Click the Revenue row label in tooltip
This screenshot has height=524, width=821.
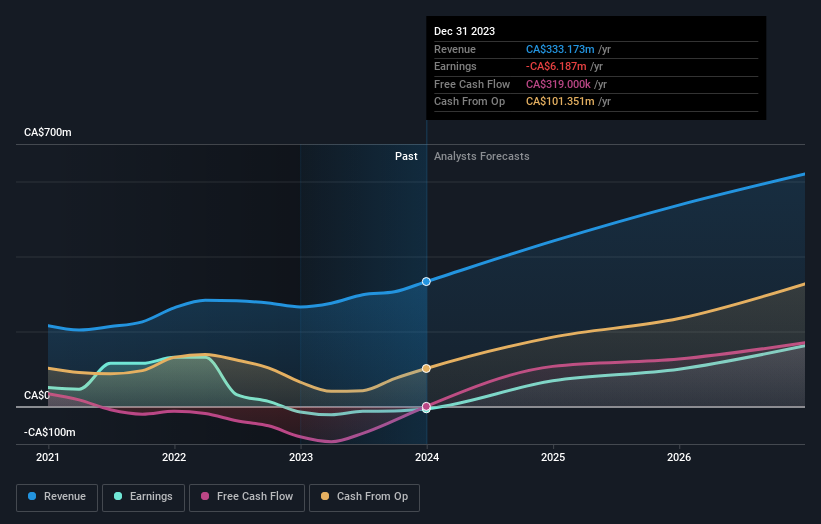455,49
